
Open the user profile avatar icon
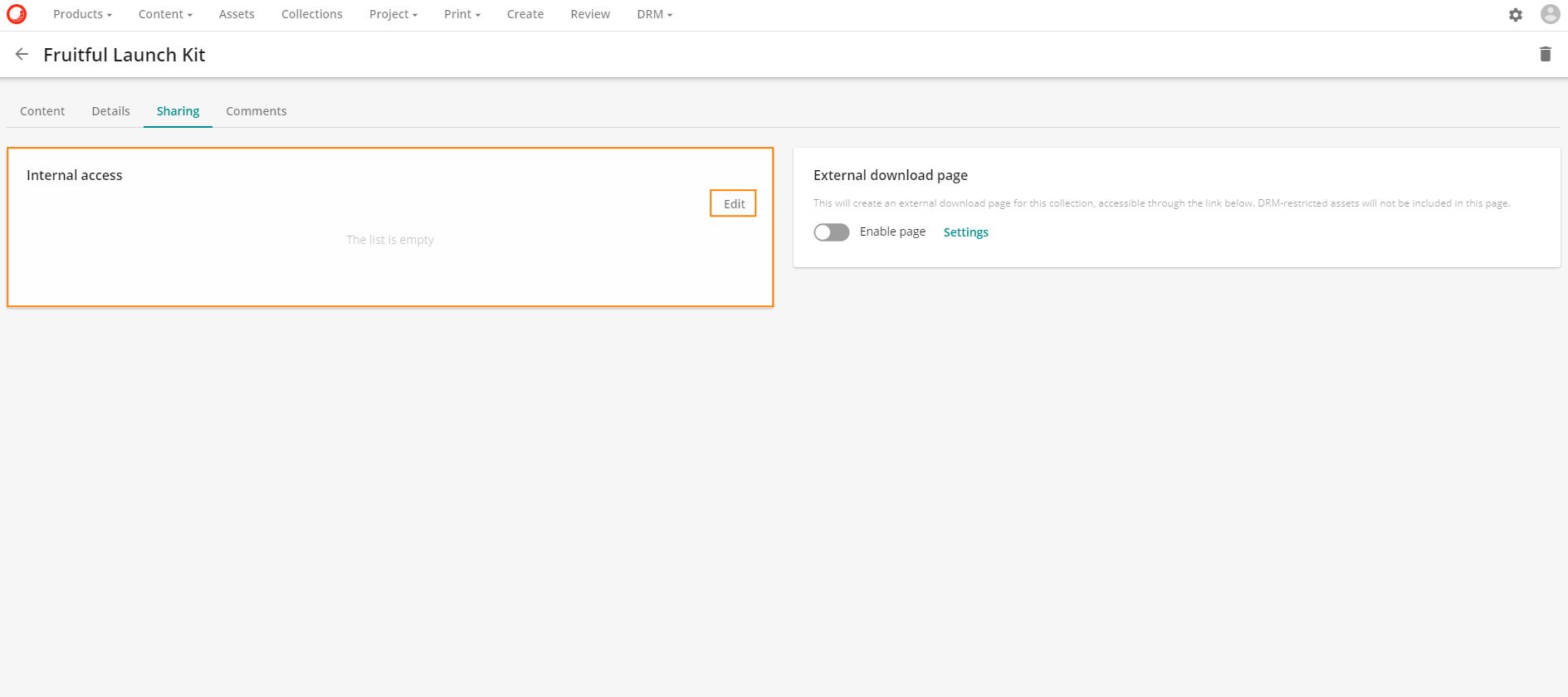1549,14
